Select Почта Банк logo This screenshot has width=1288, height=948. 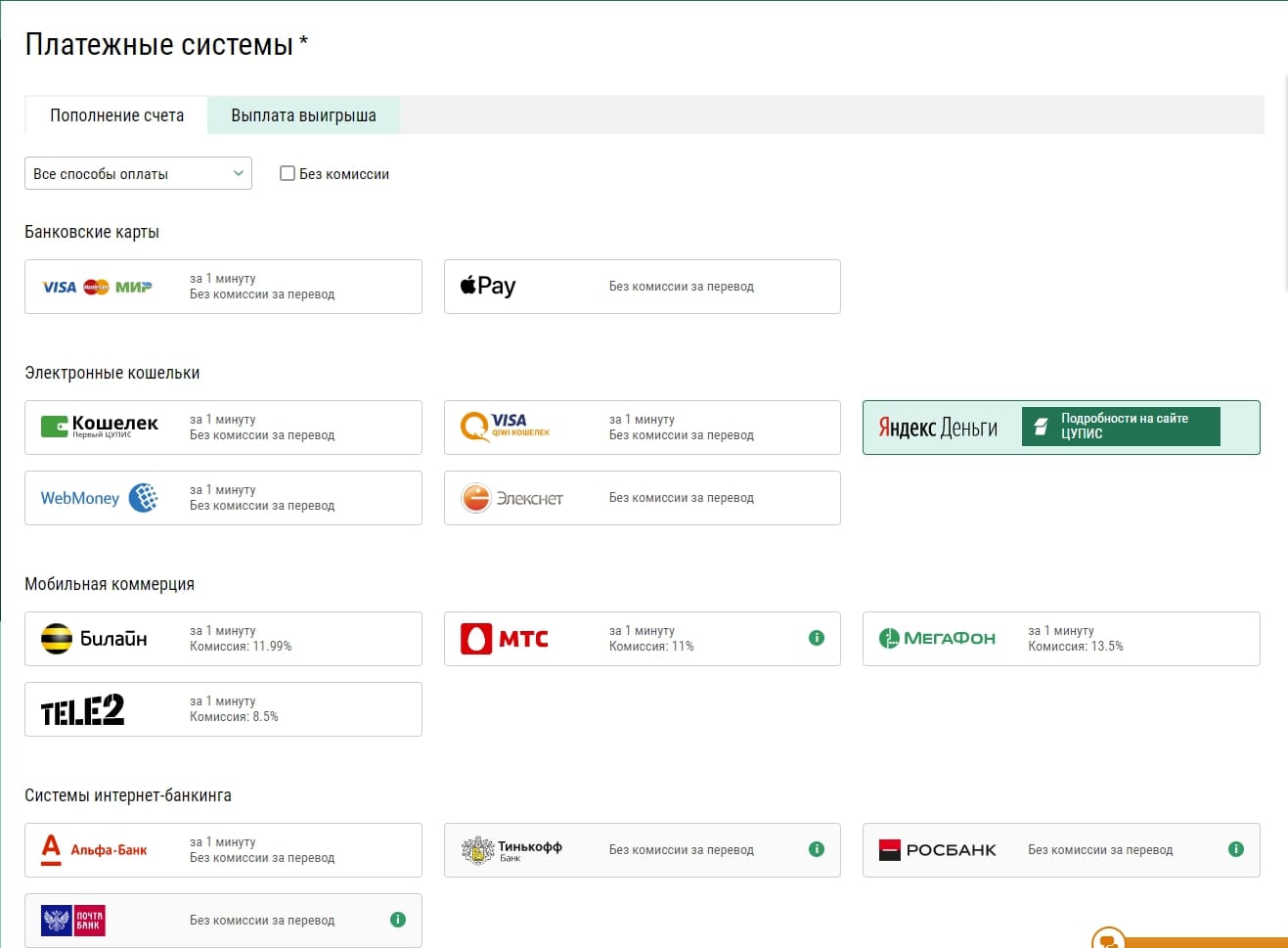tap(73, 921)
